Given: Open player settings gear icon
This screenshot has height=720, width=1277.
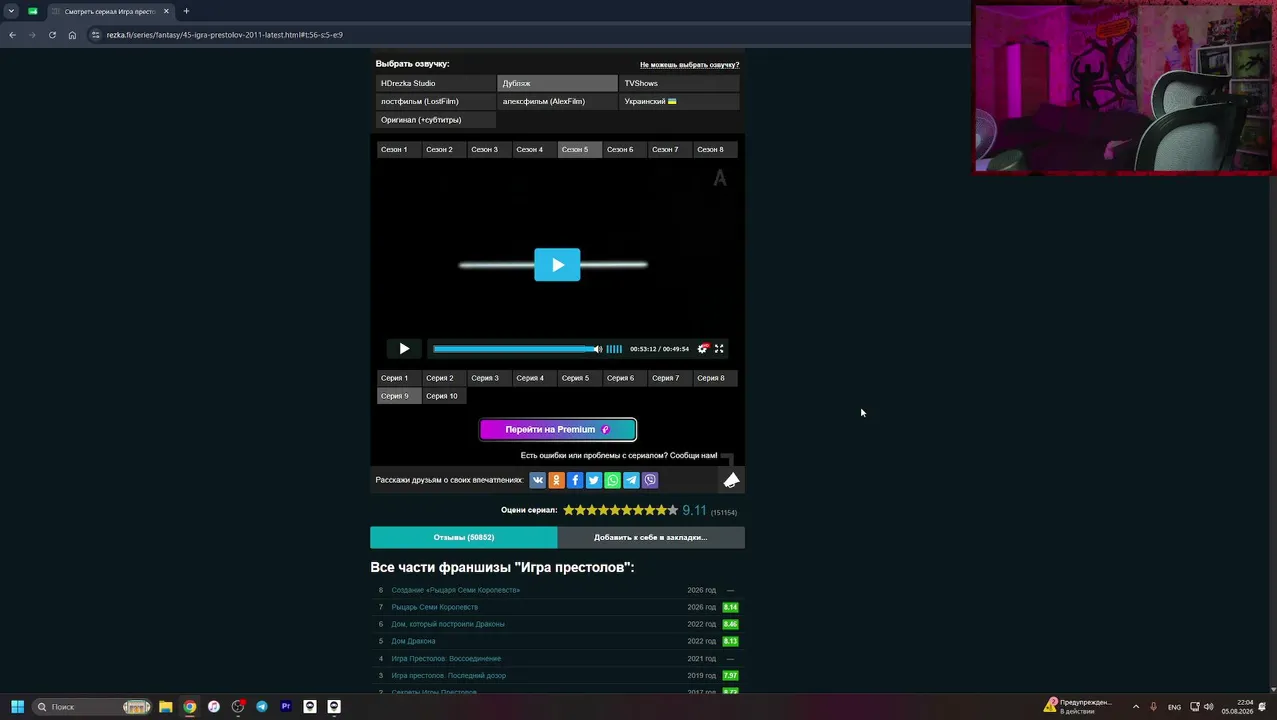Looking at the screenshot, I should pos(703,349).
